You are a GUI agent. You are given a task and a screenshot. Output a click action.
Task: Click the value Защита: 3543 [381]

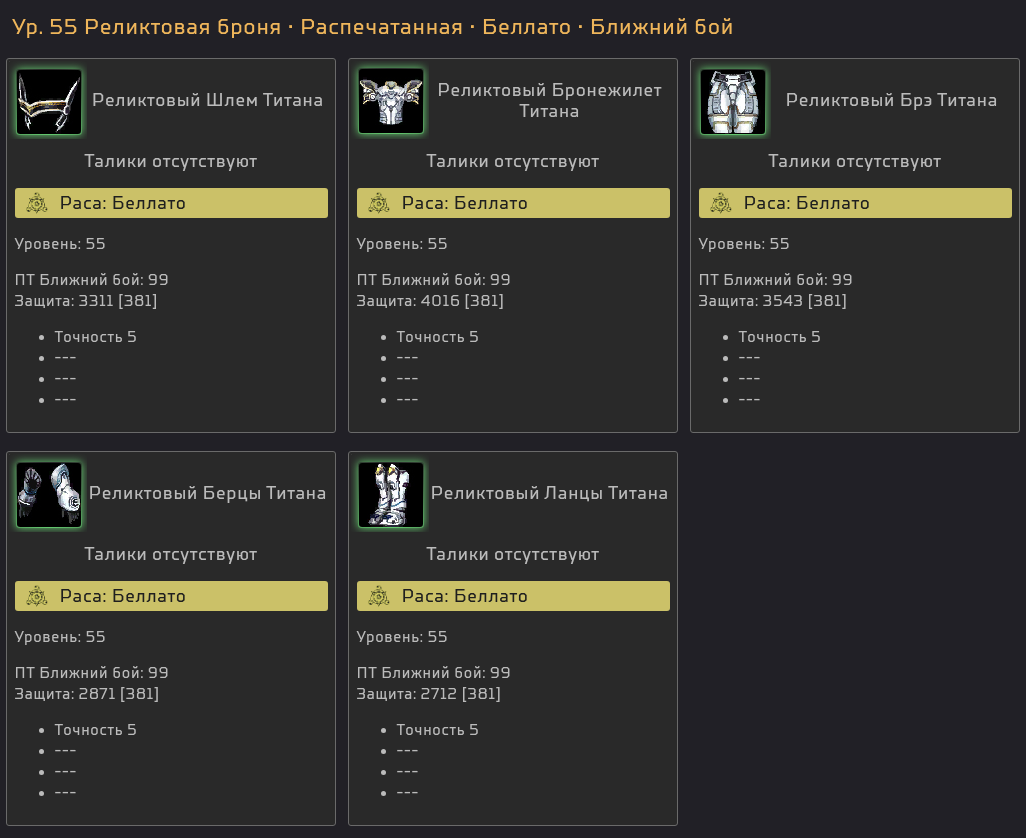tap(773, 301)
